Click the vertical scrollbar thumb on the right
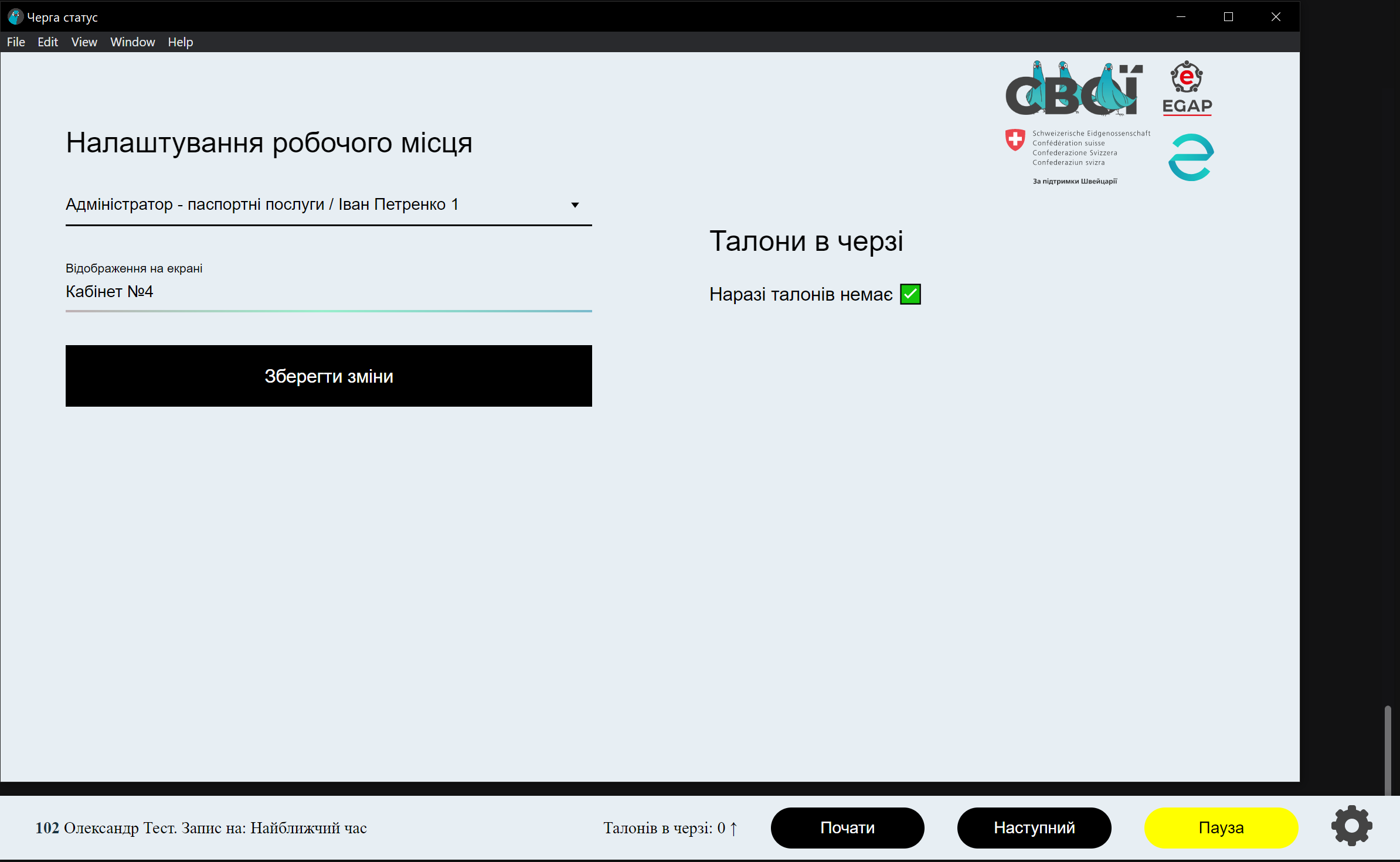The image size is (1400, 862). click(x=1387, y=750)
